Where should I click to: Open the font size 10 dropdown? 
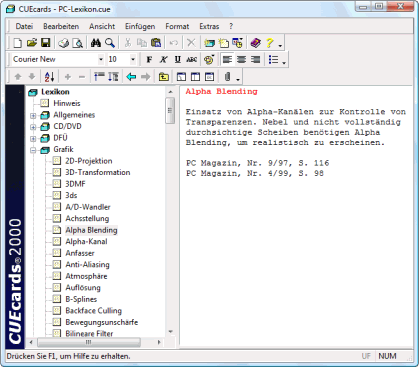[x=133, y=60]
